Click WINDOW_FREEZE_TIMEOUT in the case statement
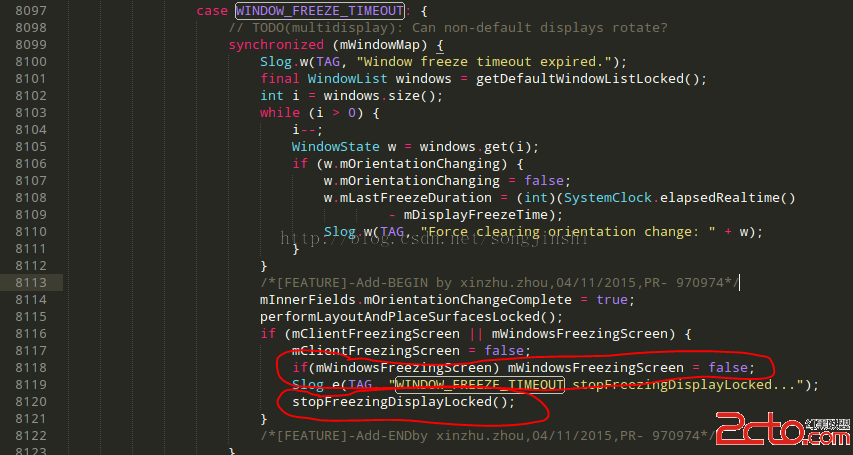The height and width of the screenshot is (455, 853). 319,11
